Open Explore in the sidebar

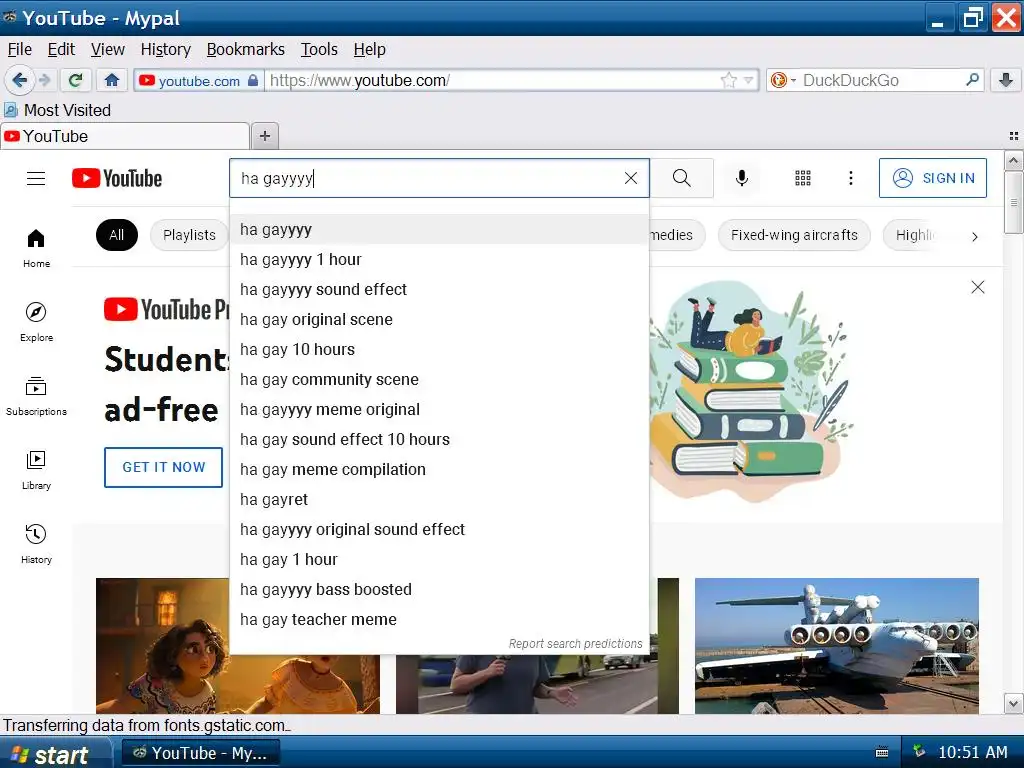tap(36, 322)
